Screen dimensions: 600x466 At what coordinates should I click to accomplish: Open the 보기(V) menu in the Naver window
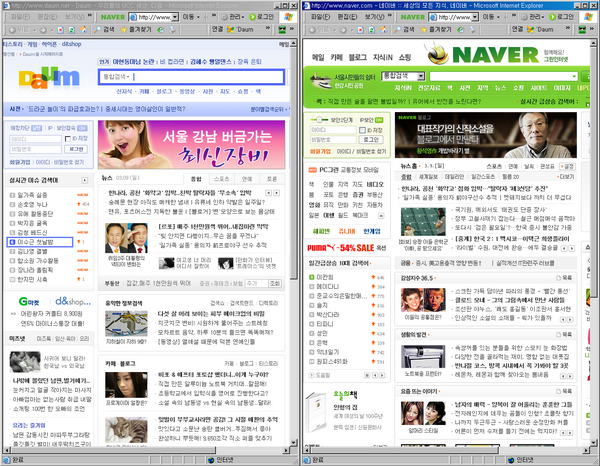pyautogui.click(x=375, y=17)
